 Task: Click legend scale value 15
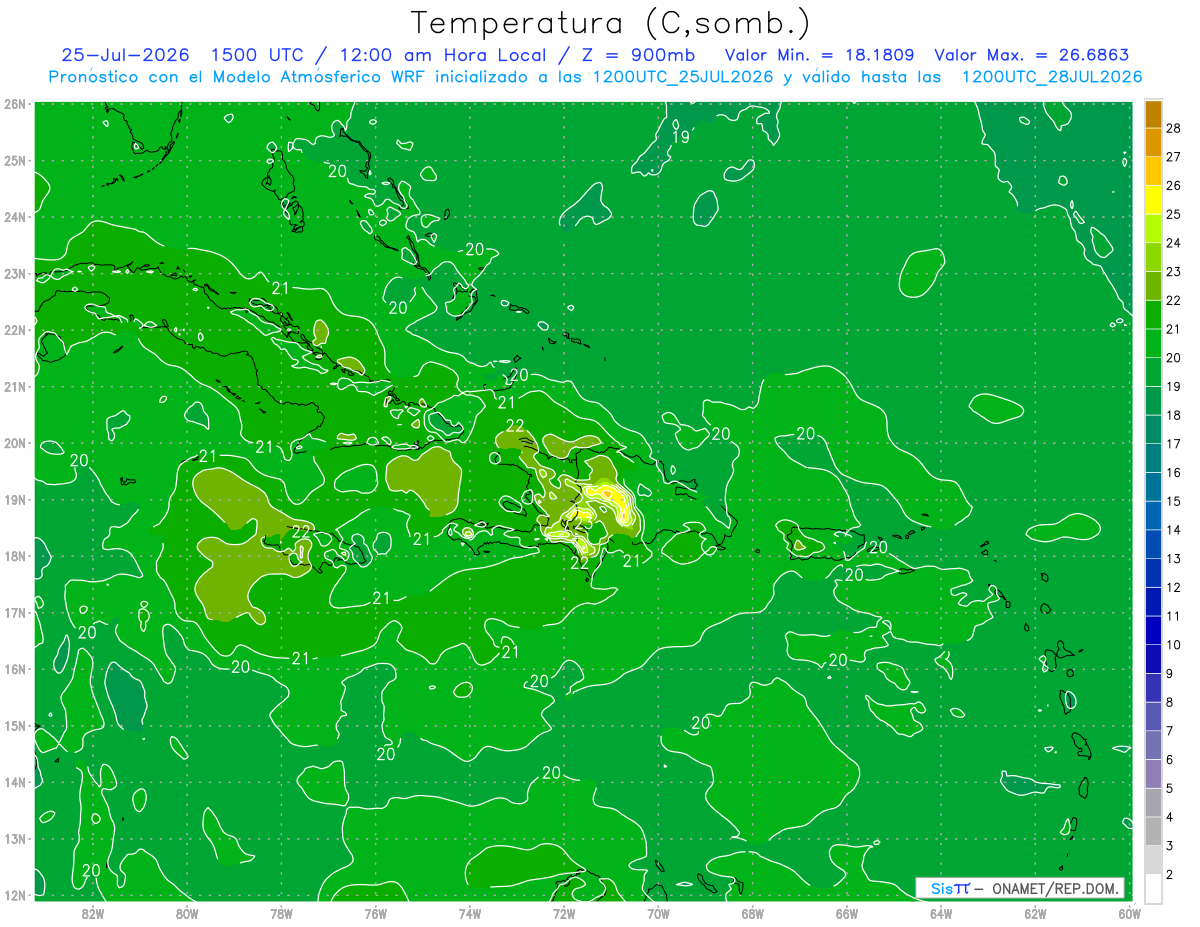pos(1173,501)
